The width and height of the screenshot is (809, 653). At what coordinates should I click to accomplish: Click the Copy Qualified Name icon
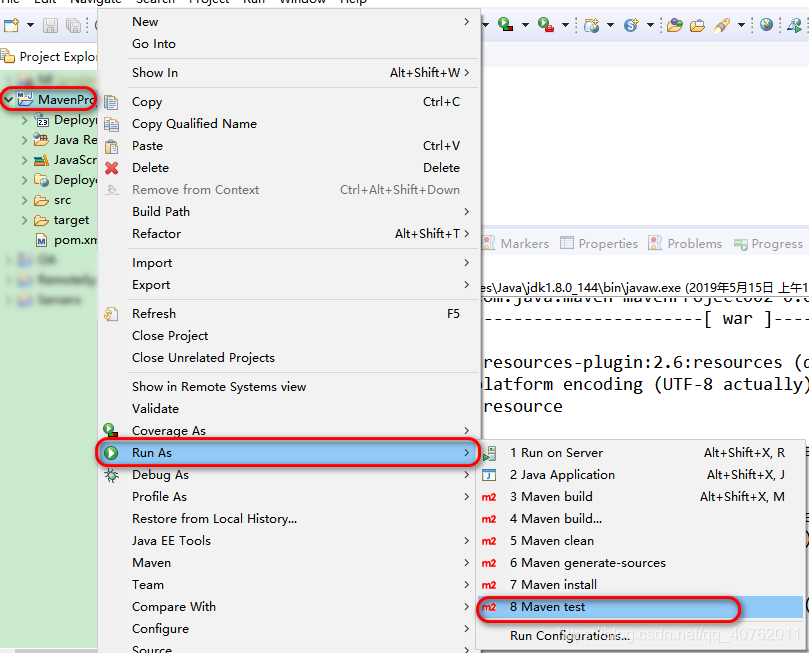(111, 124)
